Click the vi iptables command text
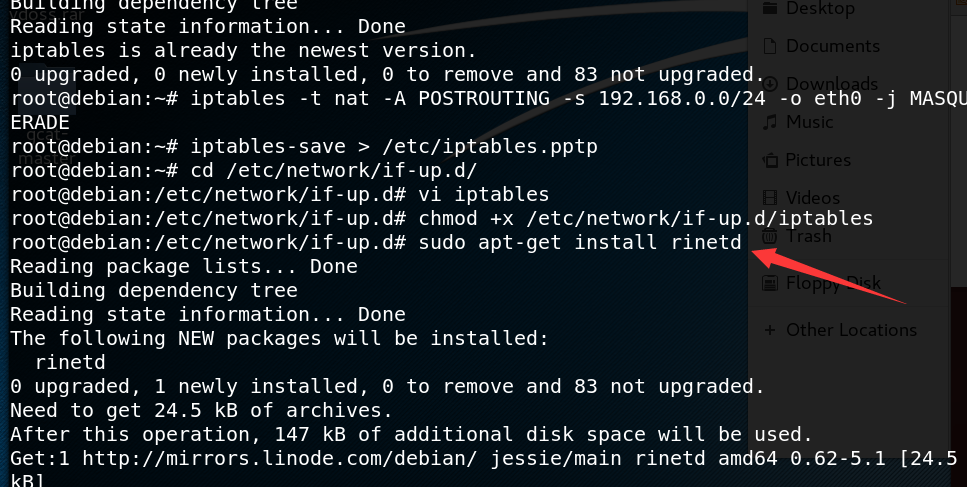The height and width of the screenshot is (487, 967). point(484,194)
